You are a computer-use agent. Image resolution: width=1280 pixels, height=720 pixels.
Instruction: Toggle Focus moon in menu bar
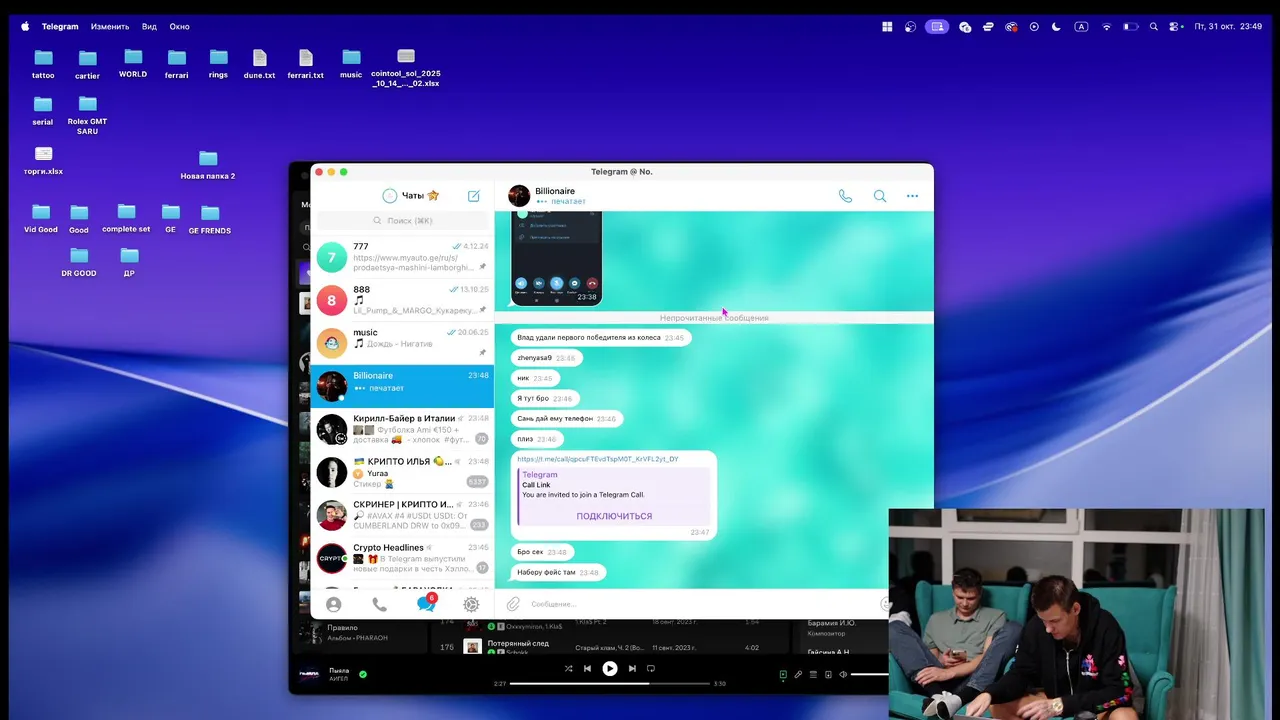[1056, 27]
